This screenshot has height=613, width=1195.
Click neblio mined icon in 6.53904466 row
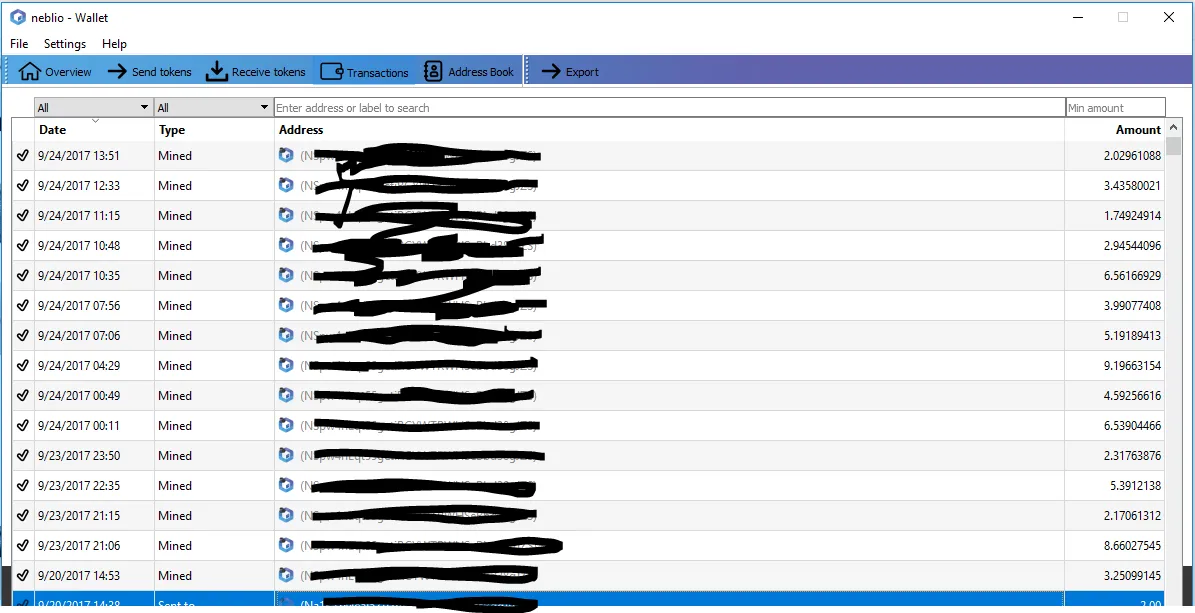[x=286, y=425]
